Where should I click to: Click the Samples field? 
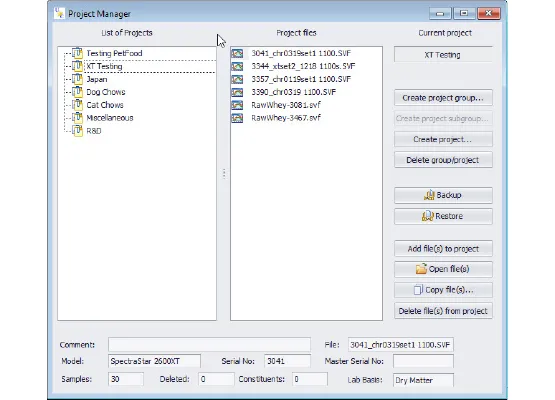126,379
